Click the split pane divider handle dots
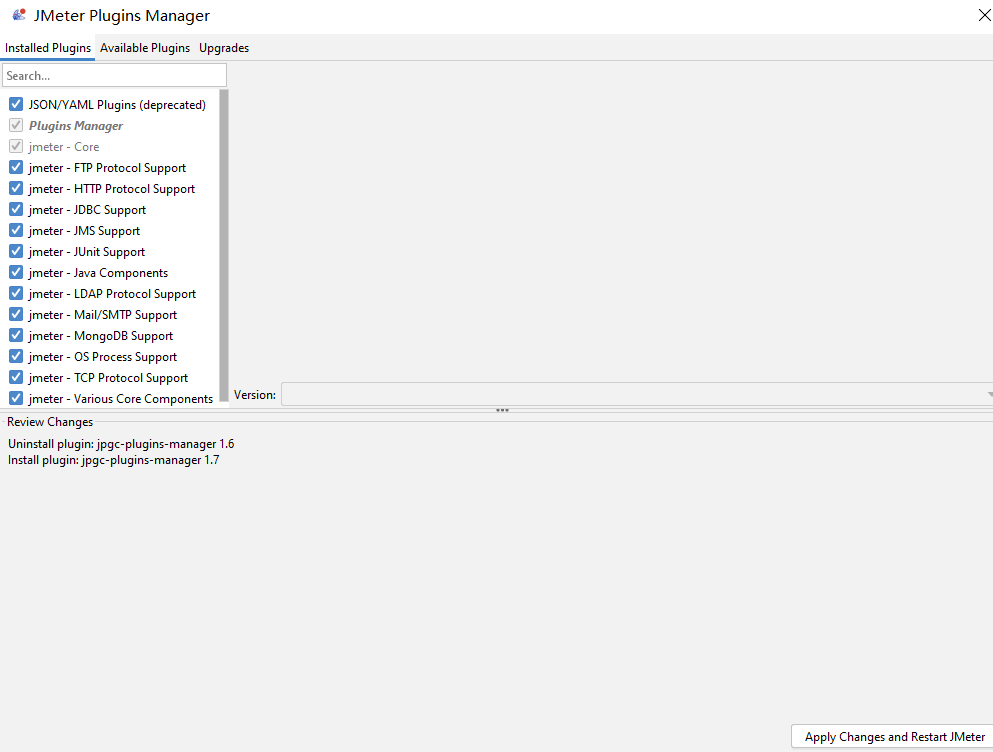Viewport: 993px width, 752px height. [502, 411]
